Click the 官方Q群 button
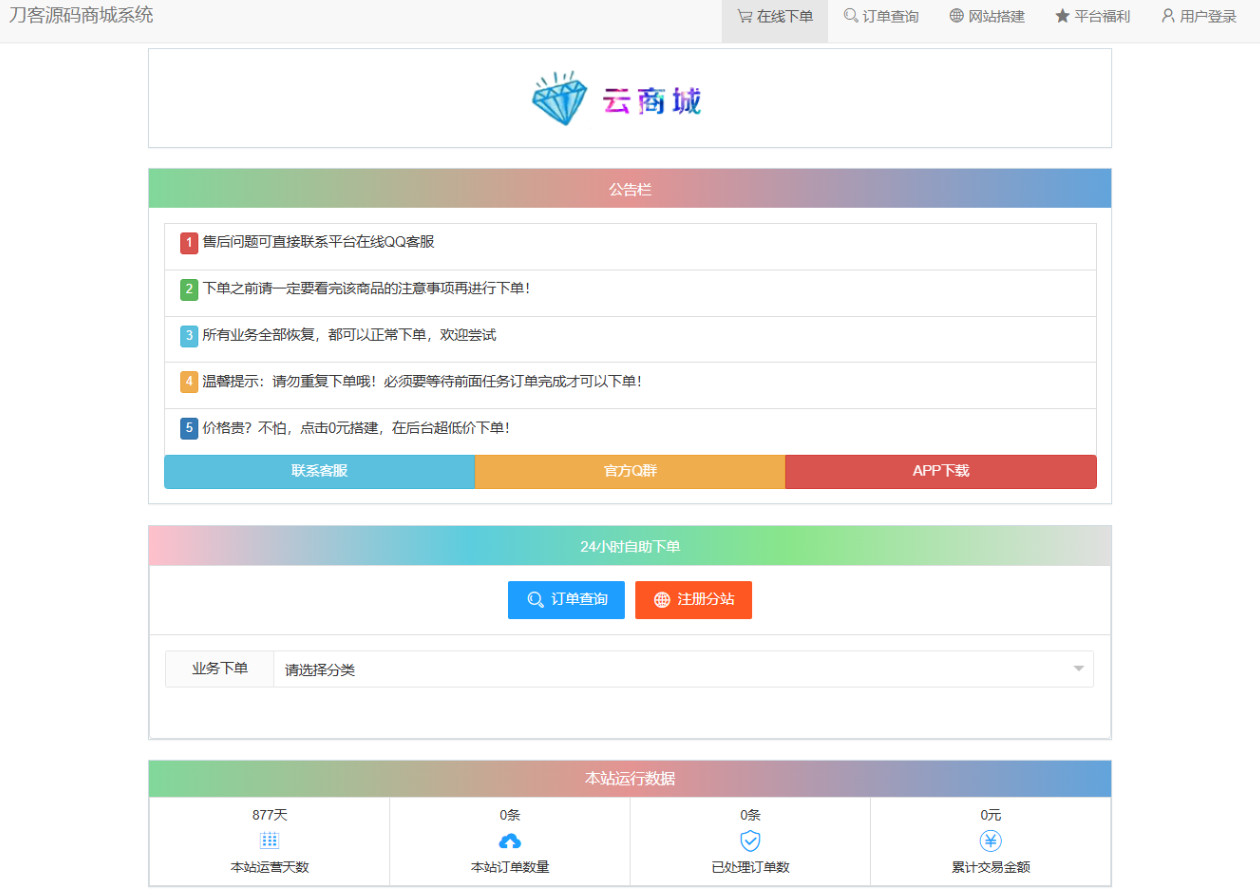 (x=630, y=471)
